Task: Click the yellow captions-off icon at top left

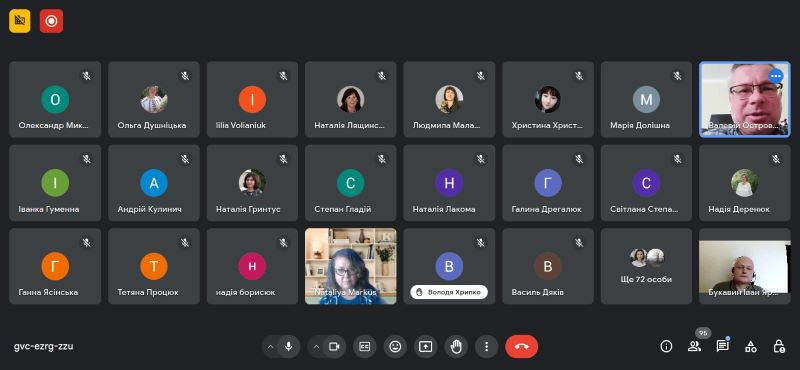Action: pos(19,21)
